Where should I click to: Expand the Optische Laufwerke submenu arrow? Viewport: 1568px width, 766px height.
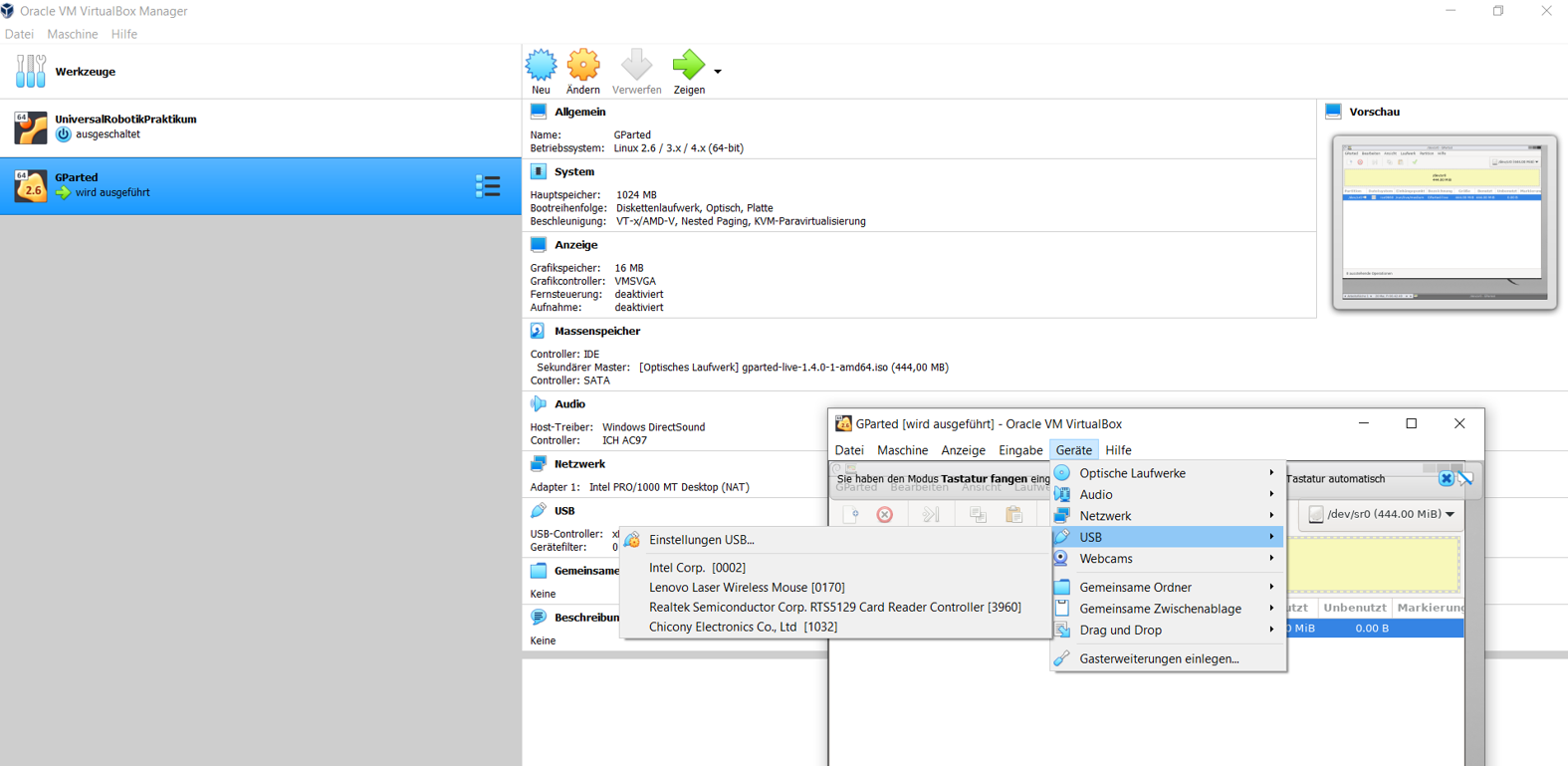pyautogui.click(x=1271, y=473)
